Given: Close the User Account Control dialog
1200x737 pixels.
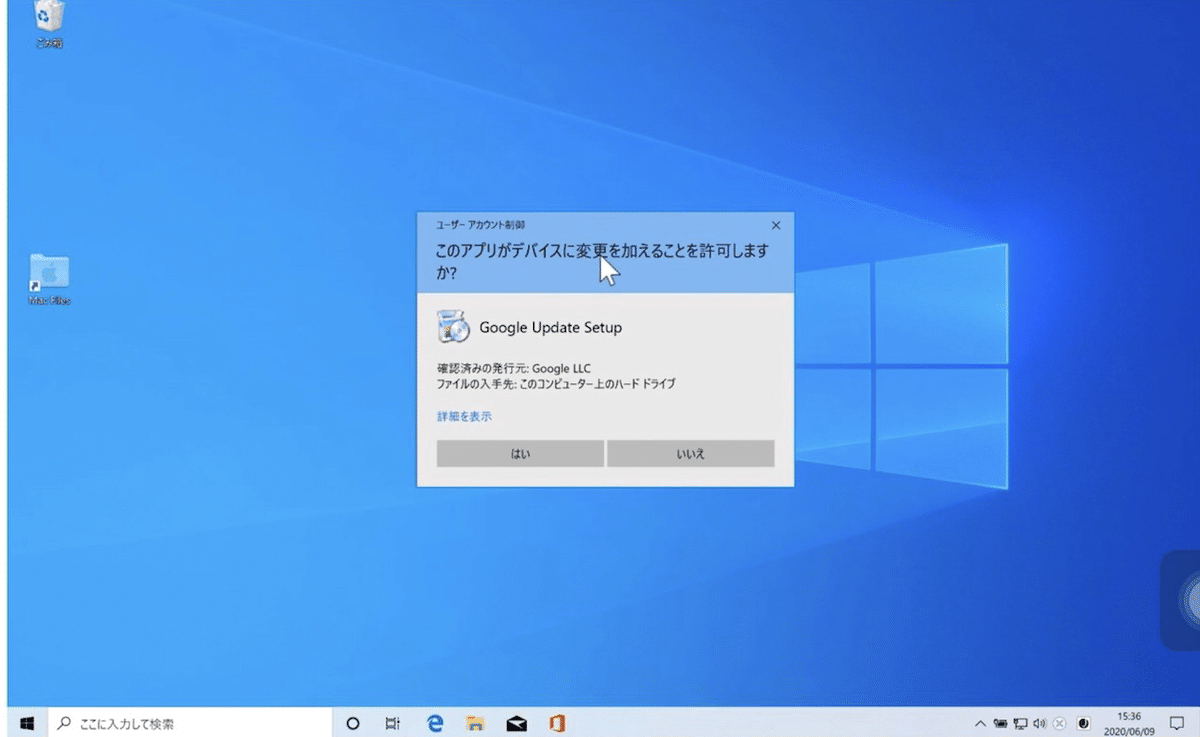Looking at the screenshot, I should [776, 226].
